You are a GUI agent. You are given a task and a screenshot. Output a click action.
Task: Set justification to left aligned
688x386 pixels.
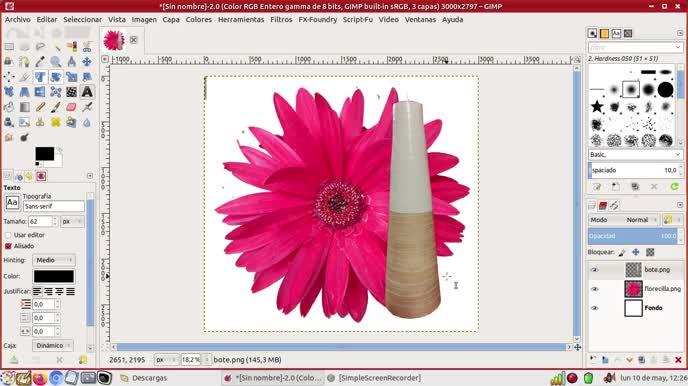(x=37, y=291)
